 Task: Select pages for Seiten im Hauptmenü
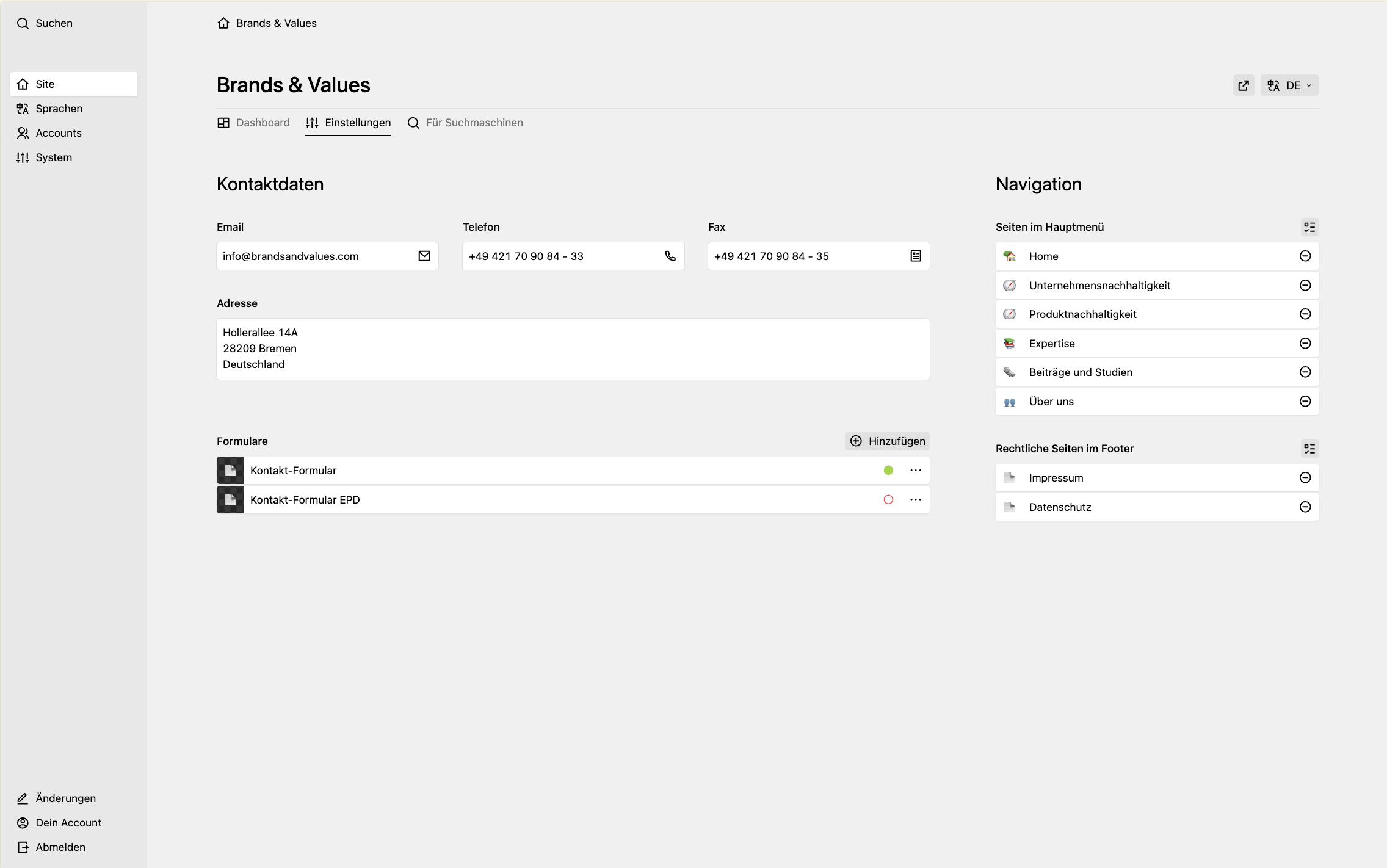point(1309,227)
